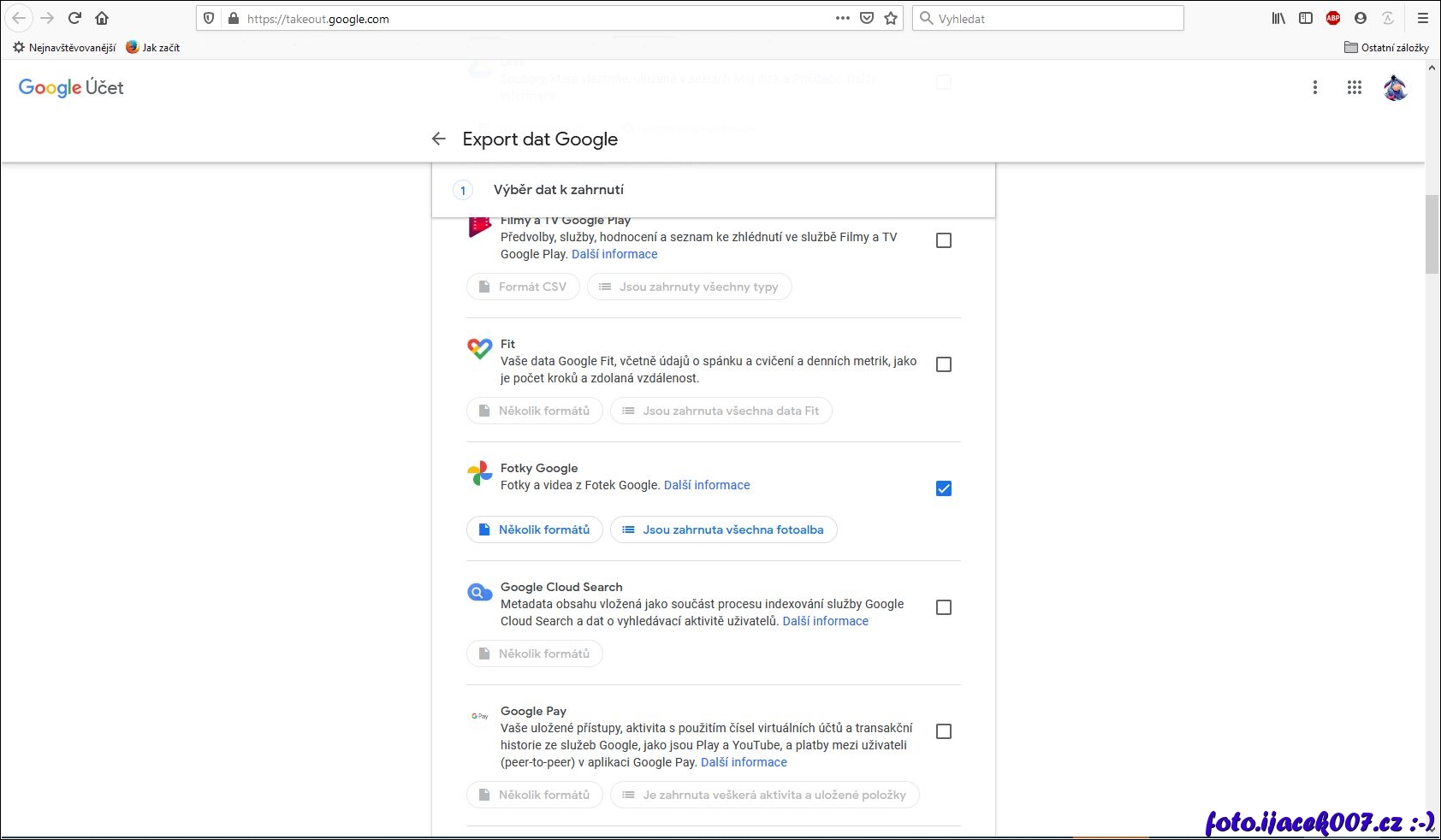Screen dimensions: 1441x840
Task: Reload the page with the refresh icon
Action: click(74, 18)
